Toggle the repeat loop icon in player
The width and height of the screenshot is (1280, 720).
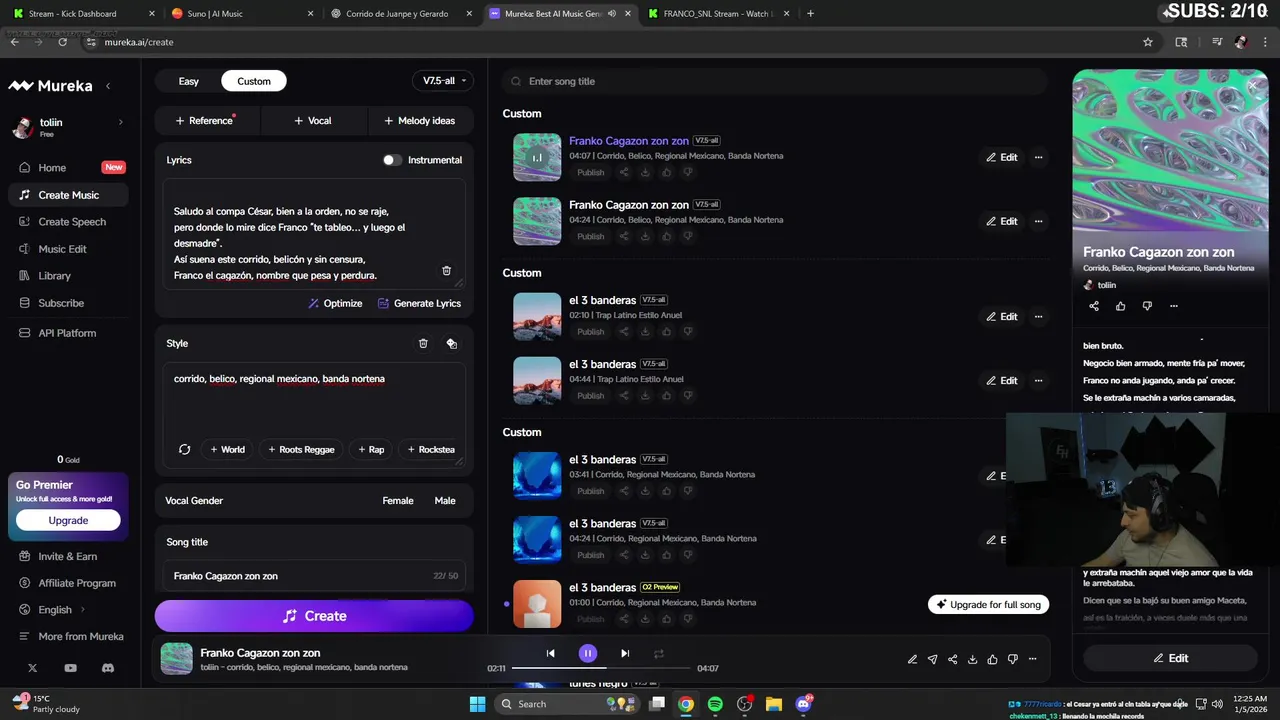[x=658, y=653]
